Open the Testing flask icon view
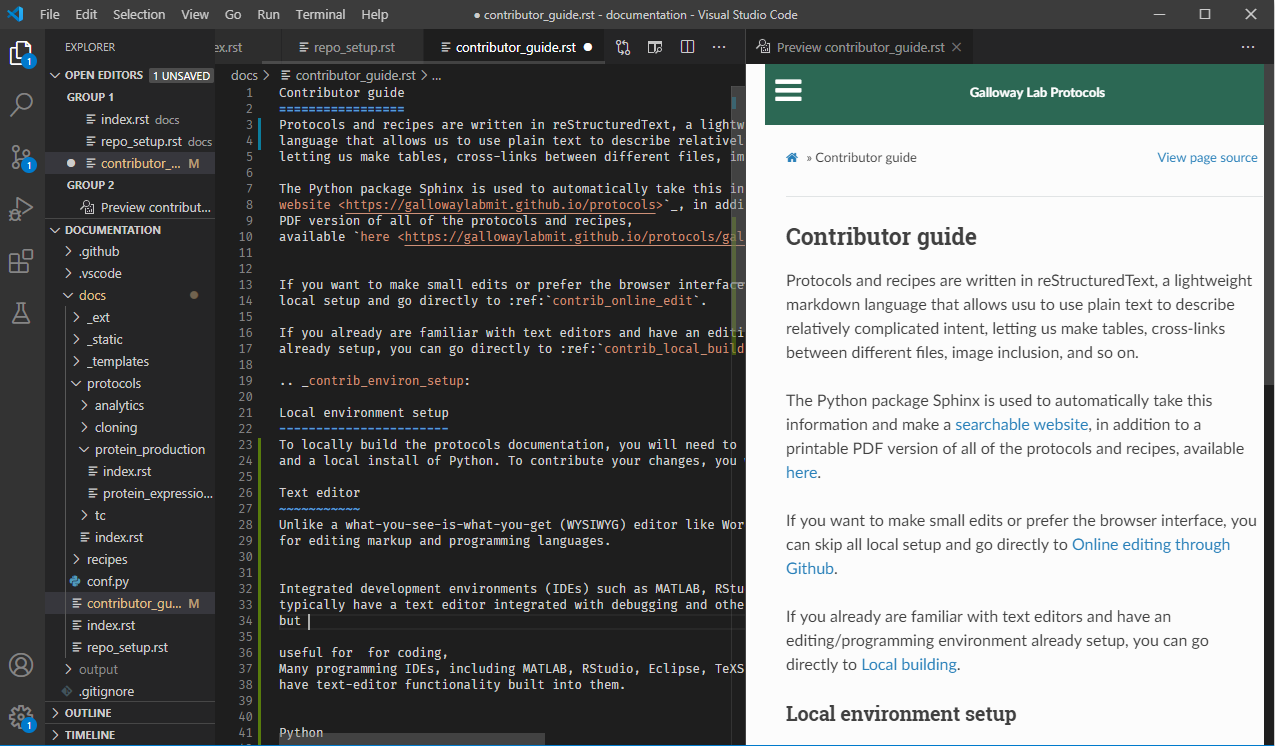 [x=21, y=314]
